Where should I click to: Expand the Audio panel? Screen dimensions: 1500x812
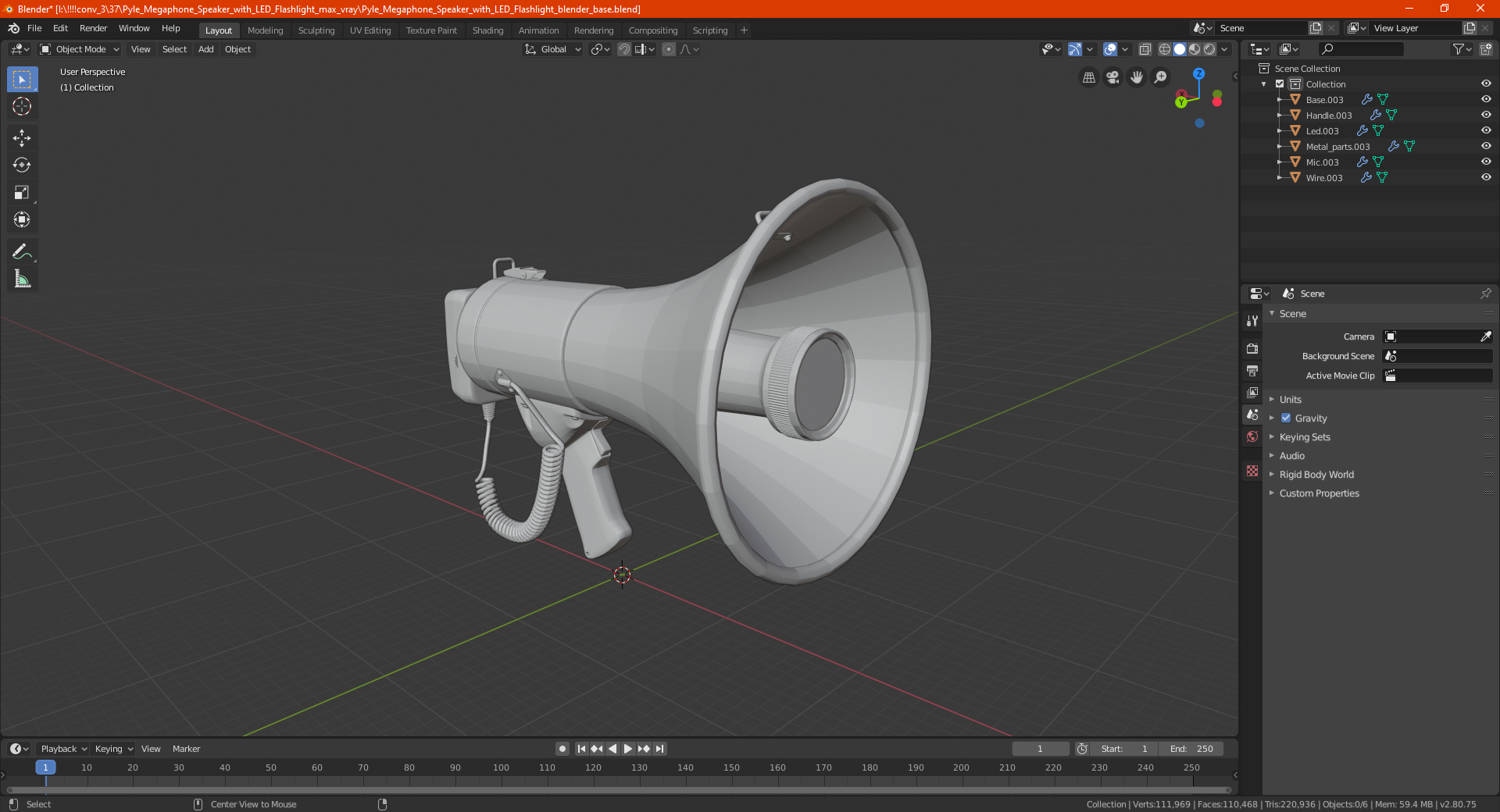click(1291, 456)
